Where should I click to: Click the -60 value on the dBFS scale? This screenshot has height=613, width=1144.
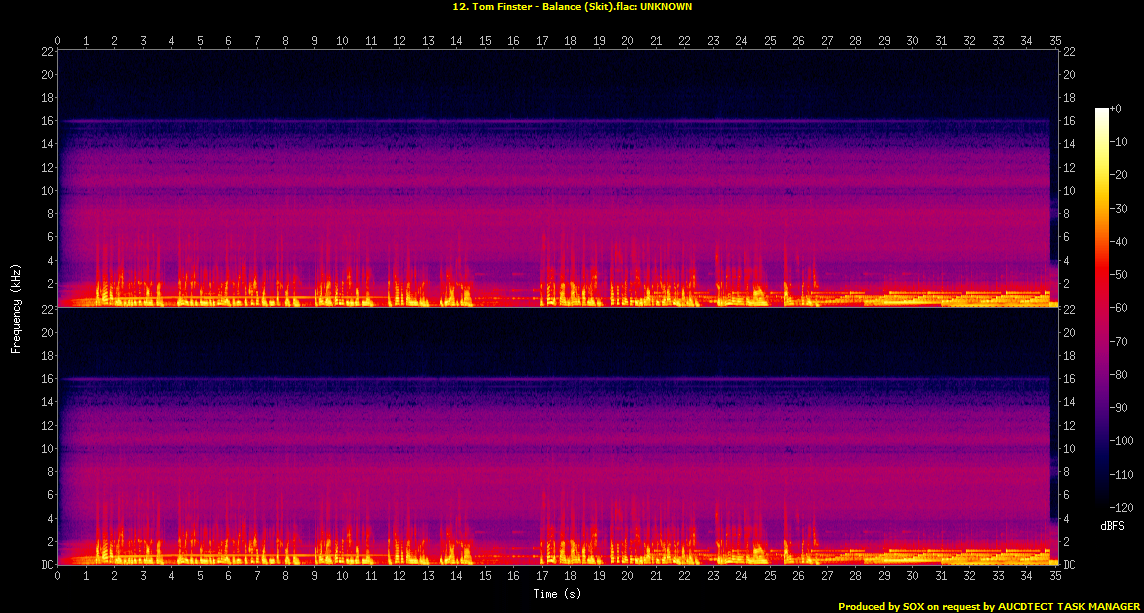[1124, 309]
